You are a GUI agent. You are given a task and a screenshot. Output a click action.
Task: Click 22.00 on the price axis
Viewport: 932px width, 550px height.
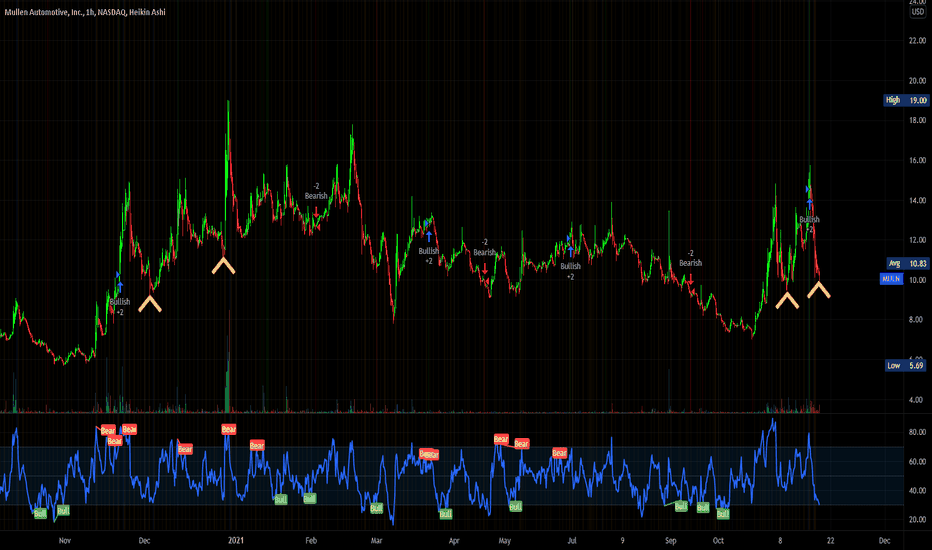(917, 40)
